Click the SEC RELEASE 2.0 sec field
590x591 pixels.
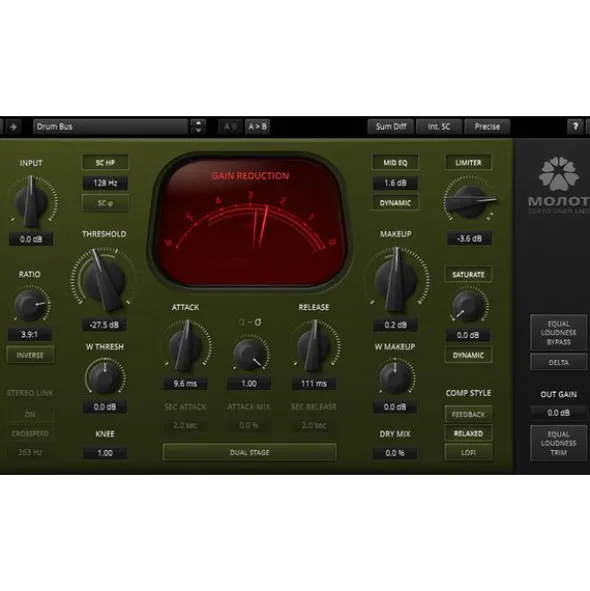tap(314, 426)
